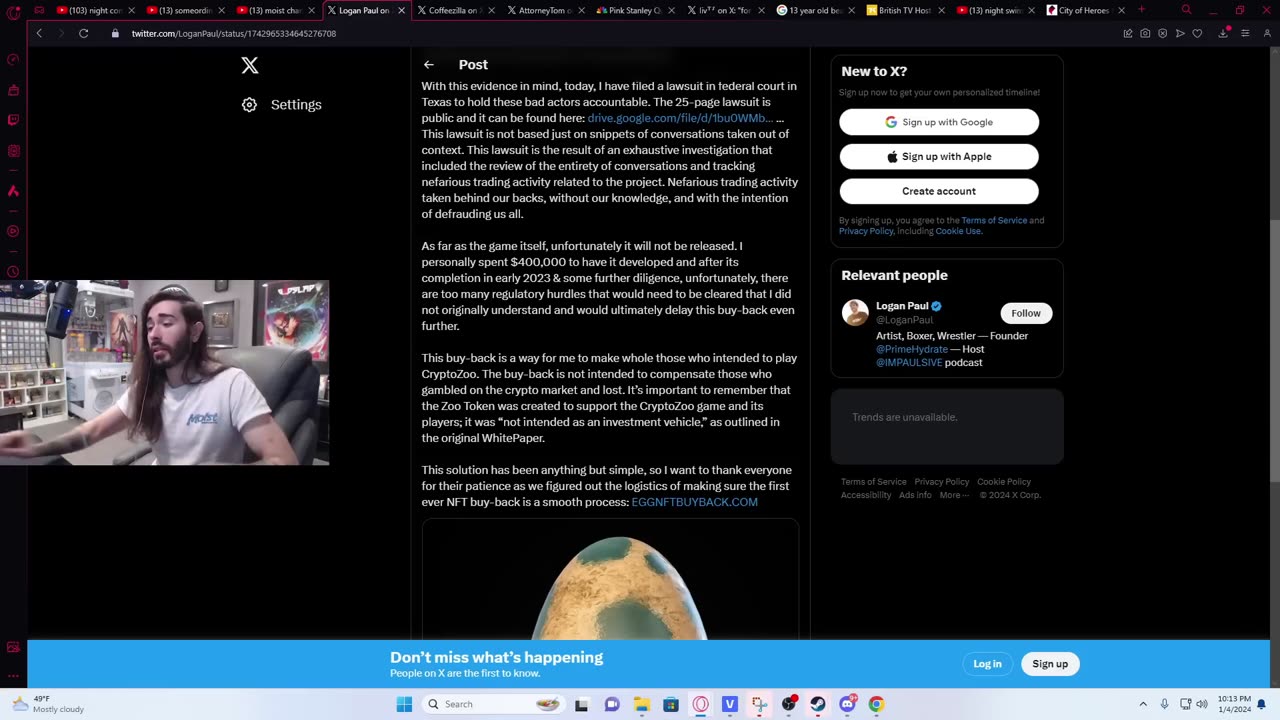This screenshot has height=720, width=1280.
Task: Open Windows Start menu
Action: [x=404, y=704]
